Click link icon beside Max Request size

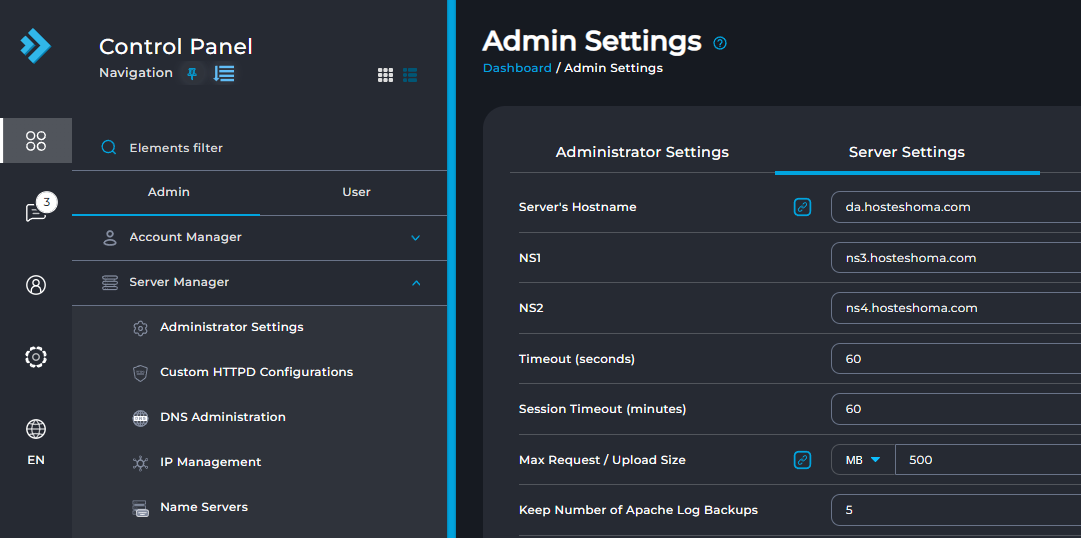point(802,460)
